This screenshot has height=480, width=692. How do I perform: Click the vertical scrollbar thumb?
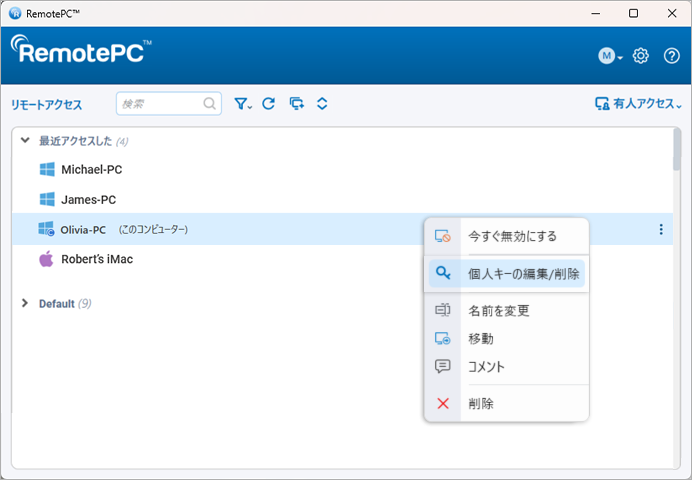click(x=677, y=149)
